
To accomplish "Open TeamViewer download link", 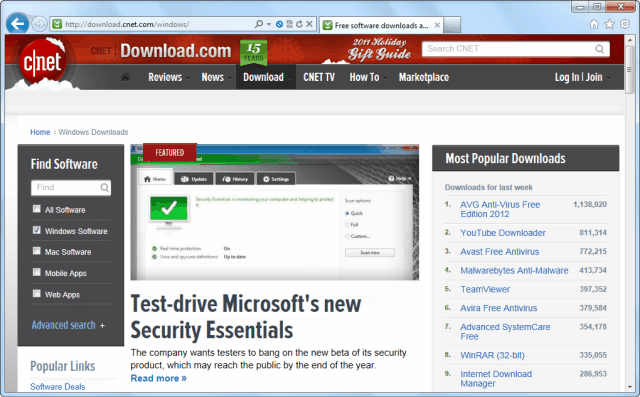I will pyautogui.click(x=485, y=289).
